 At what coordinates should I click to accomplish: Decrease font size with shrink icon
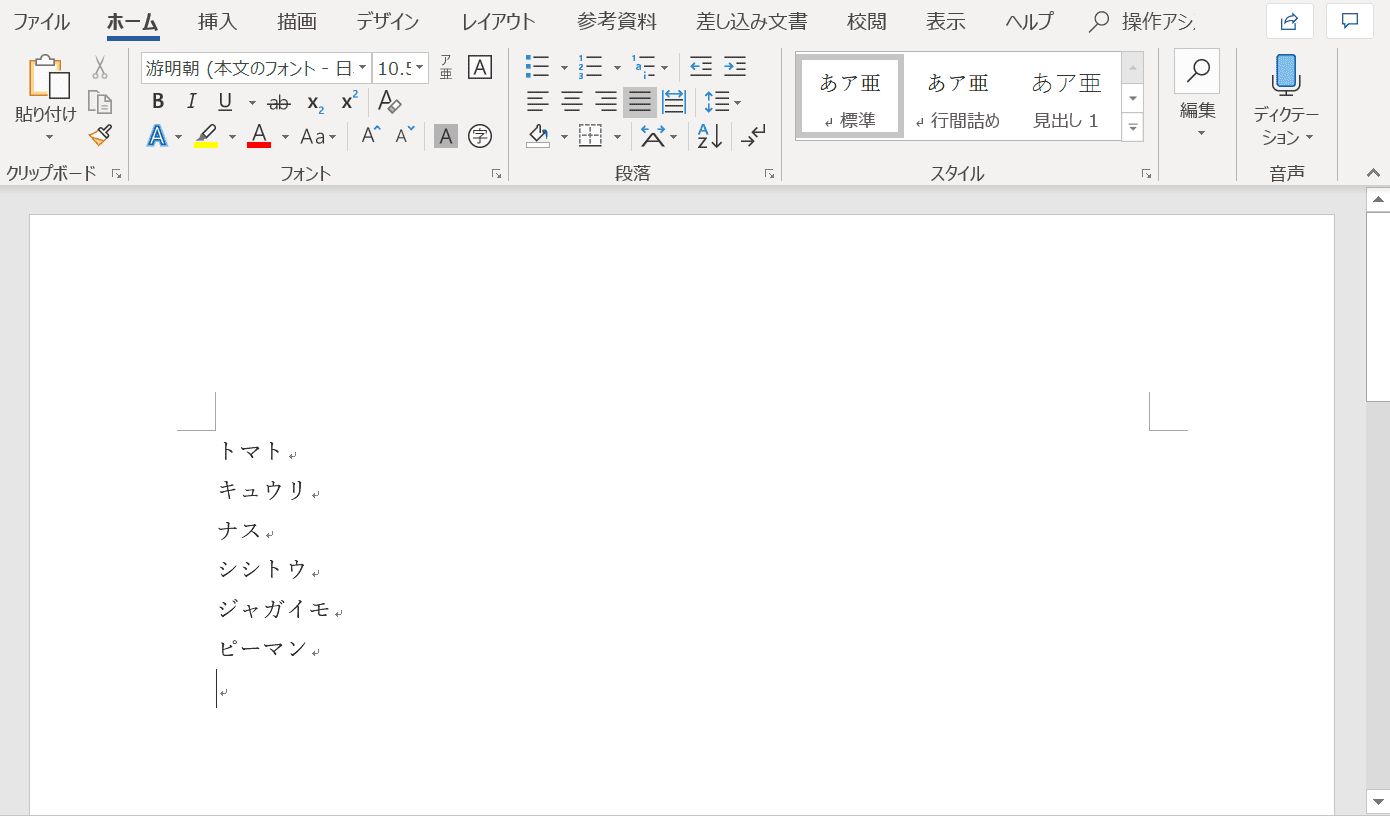point(404,136)
